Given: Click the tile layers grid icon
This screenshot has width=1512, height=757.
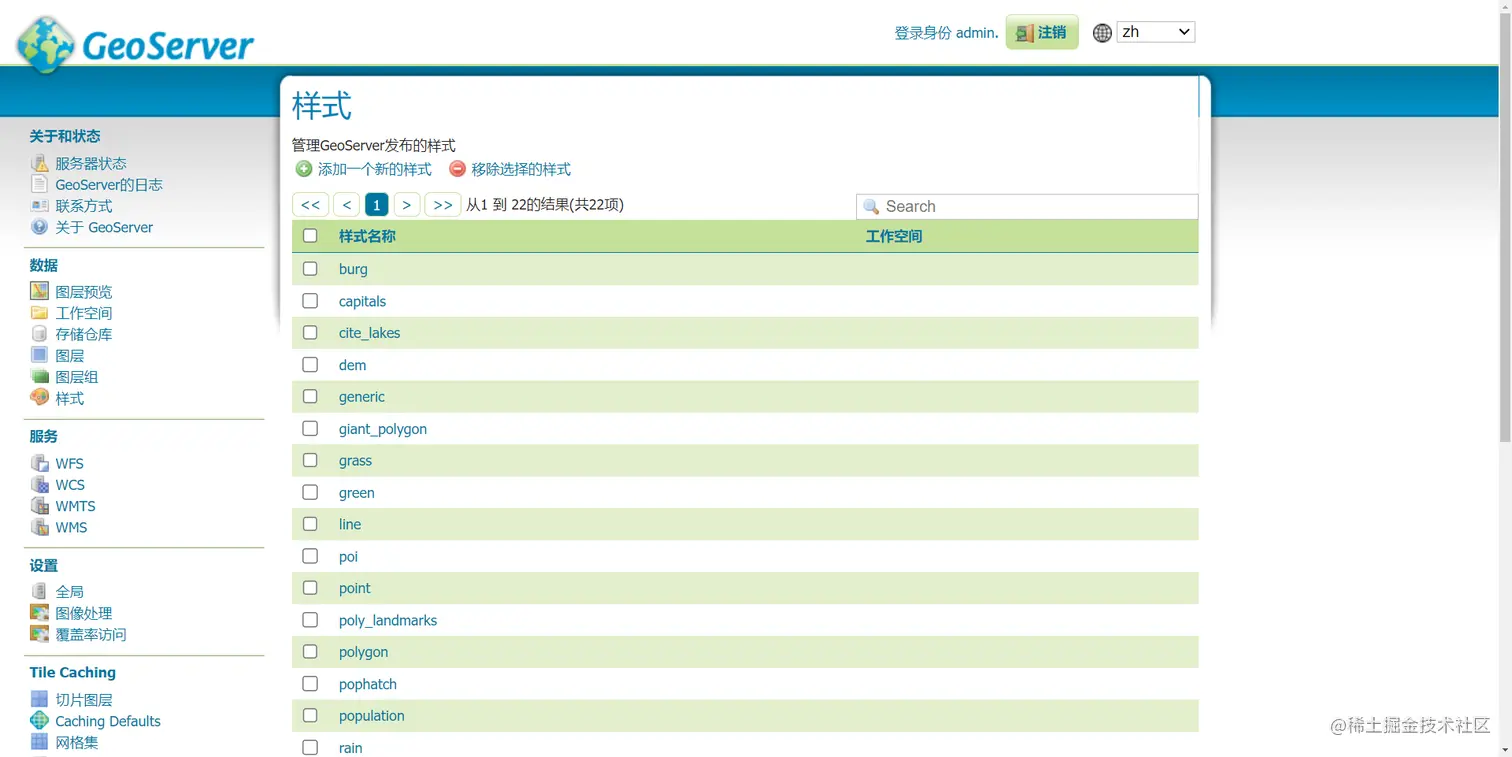Looking at the screenshot, I should coord(39,699).
